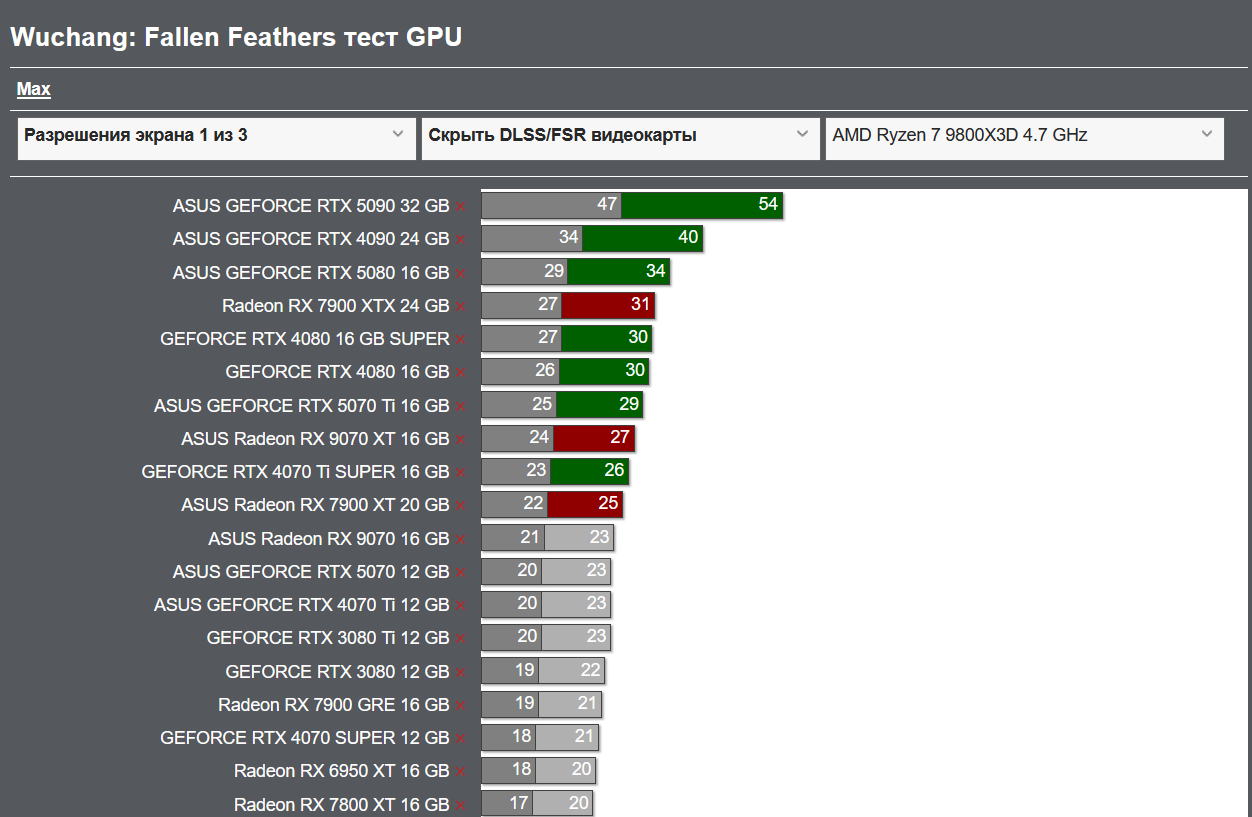Click the GEFORCE RTX 3080 Ti 12 GB label

pyautogui.click(x=328, y=638)
